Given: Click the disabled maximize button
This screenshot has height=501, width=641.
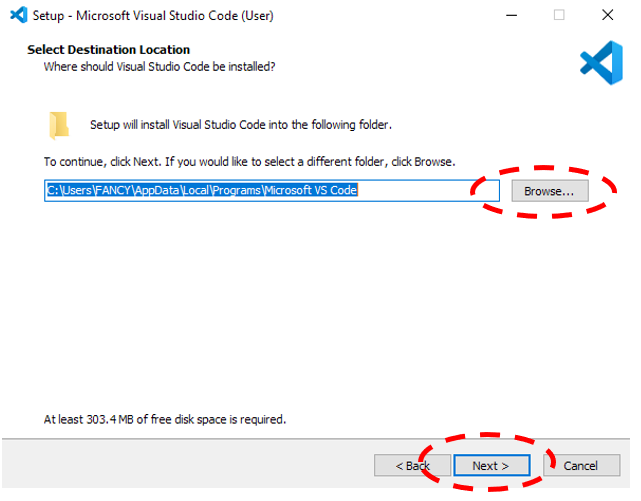Looking at the screenshot, I should pyautogui.click(x=559, y=15).
